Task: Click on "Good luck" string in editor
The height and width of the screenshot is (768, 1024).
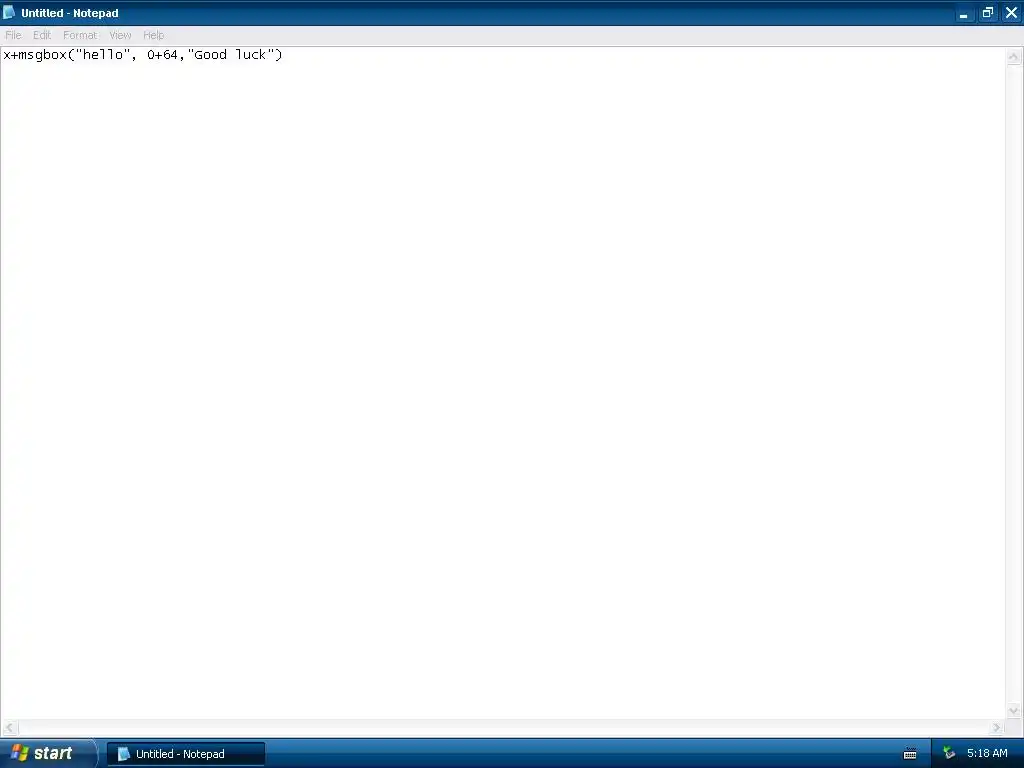Action: pyautogui.click(x=231, y=55)
